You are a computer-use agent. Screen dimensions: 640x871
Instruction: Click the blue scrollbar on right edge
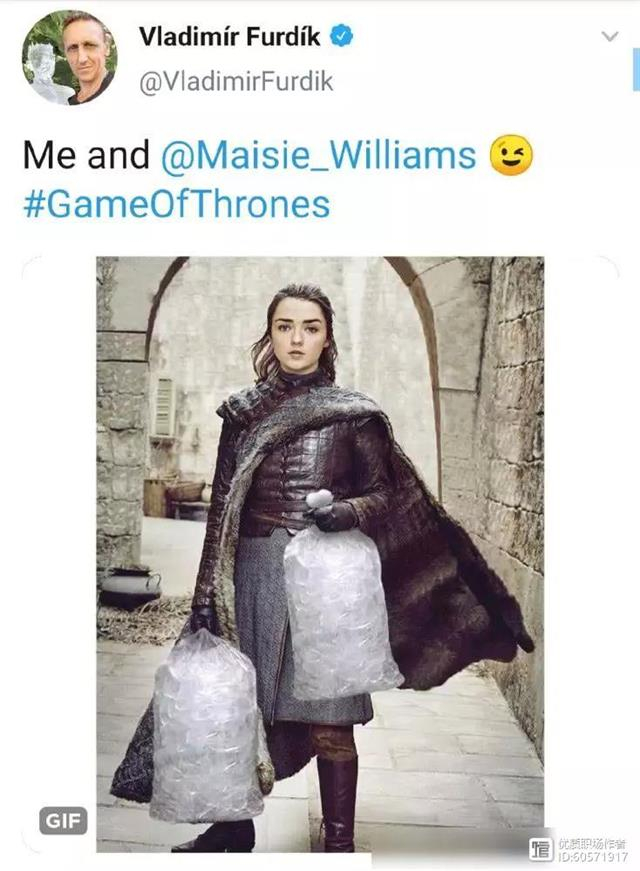coord(636,70)
